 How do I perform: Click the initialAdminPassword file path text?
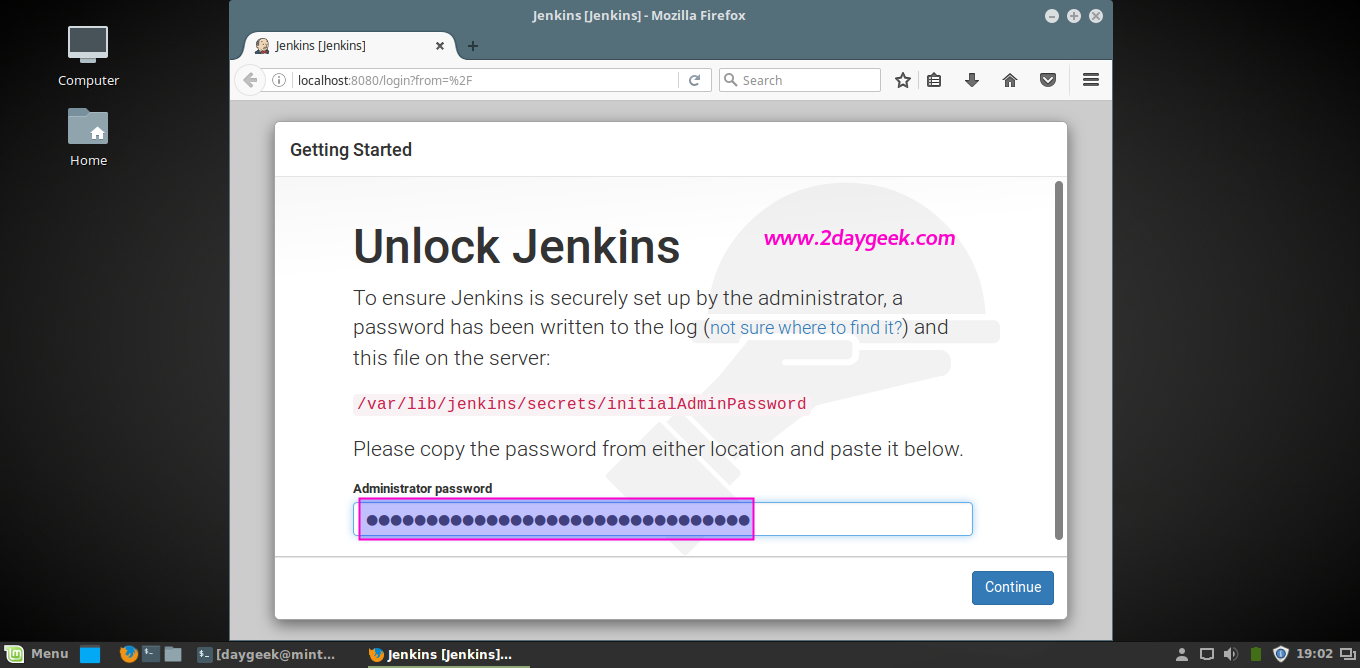tap(581, 404)
